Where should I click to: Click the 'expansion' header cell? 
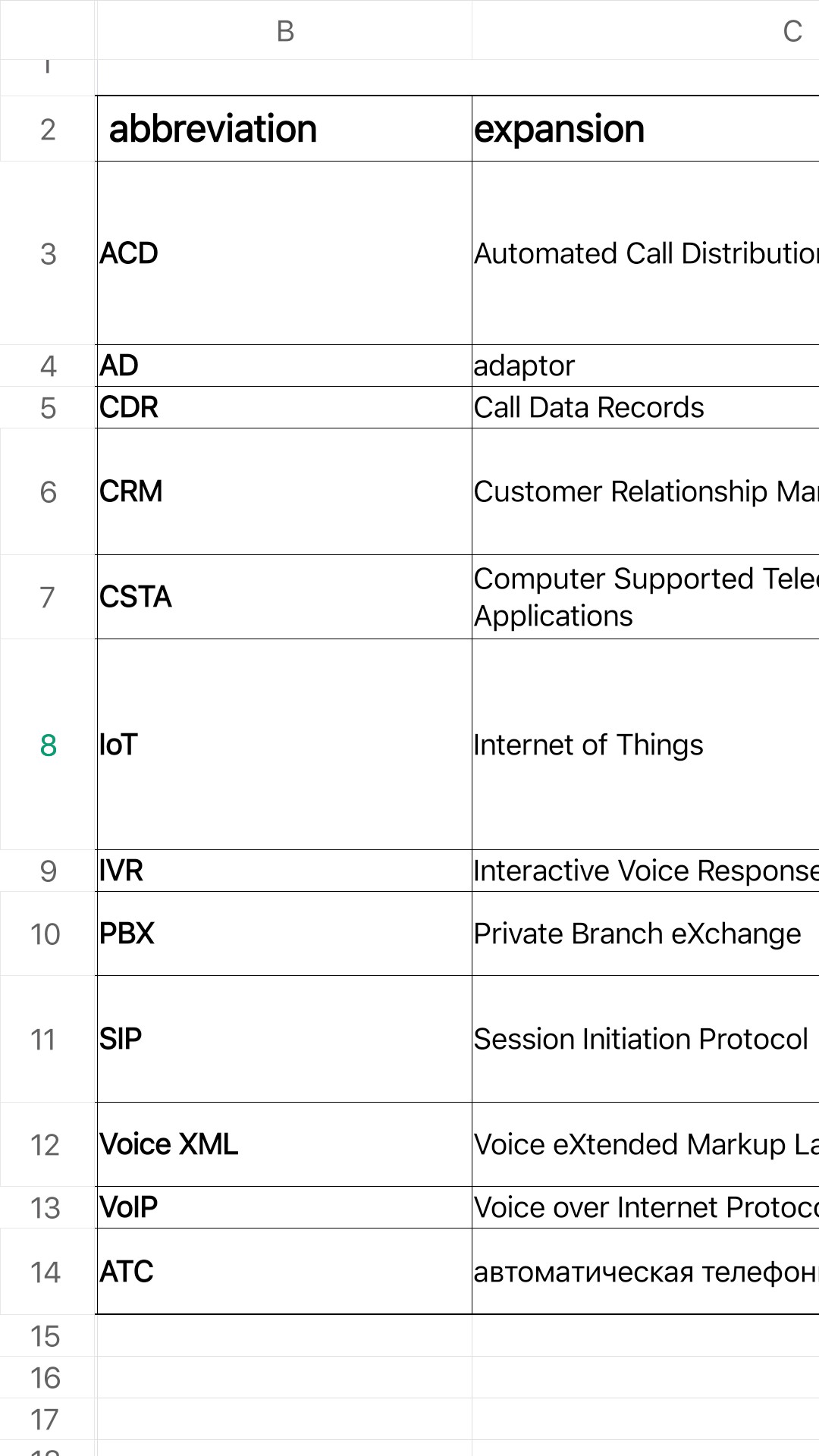pos(645,129)
